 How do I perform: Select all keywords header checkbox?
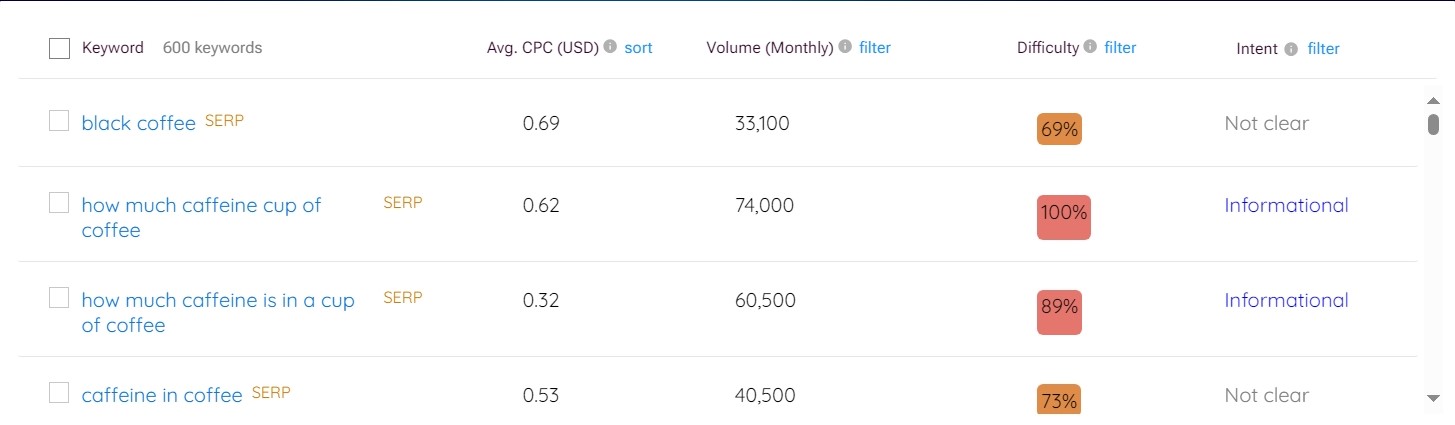[59, 48]
